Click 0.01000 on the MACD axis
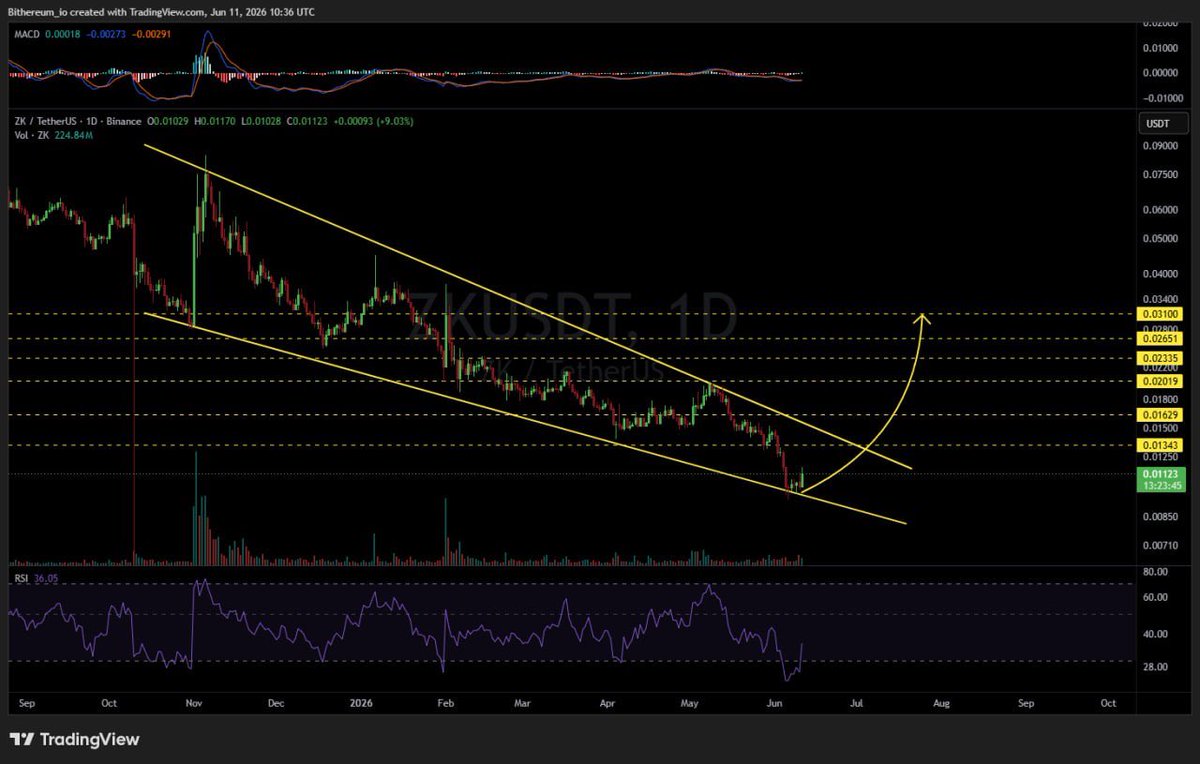 [1160, 47]
